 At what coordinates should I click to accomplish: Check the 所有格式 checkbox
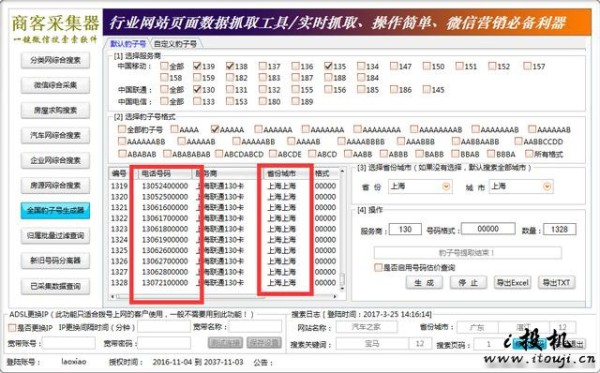[529, 154]
